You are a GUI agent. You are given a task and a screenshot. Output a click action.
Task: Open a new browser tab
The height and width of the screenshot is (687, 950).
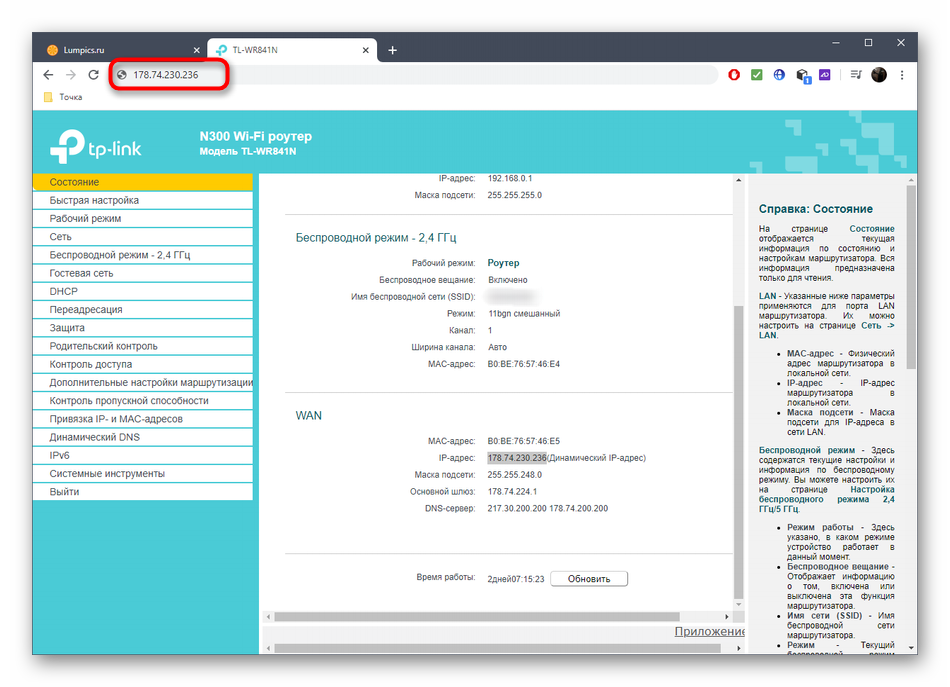click(393, 50)
